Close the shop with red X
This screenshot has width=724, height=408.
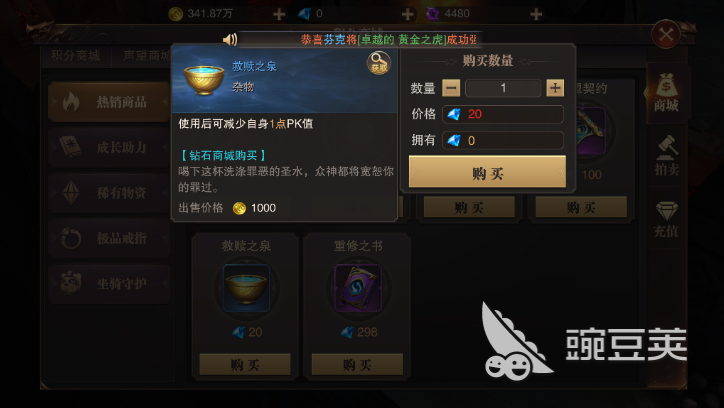click(x=666, y=34)
